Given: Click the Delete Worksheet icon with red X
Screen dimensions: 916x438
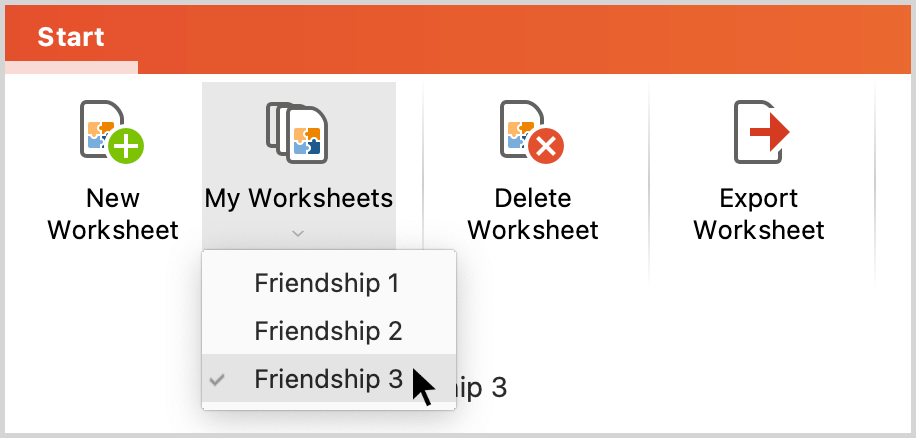Looking at the screenshot, I should 532,132.
